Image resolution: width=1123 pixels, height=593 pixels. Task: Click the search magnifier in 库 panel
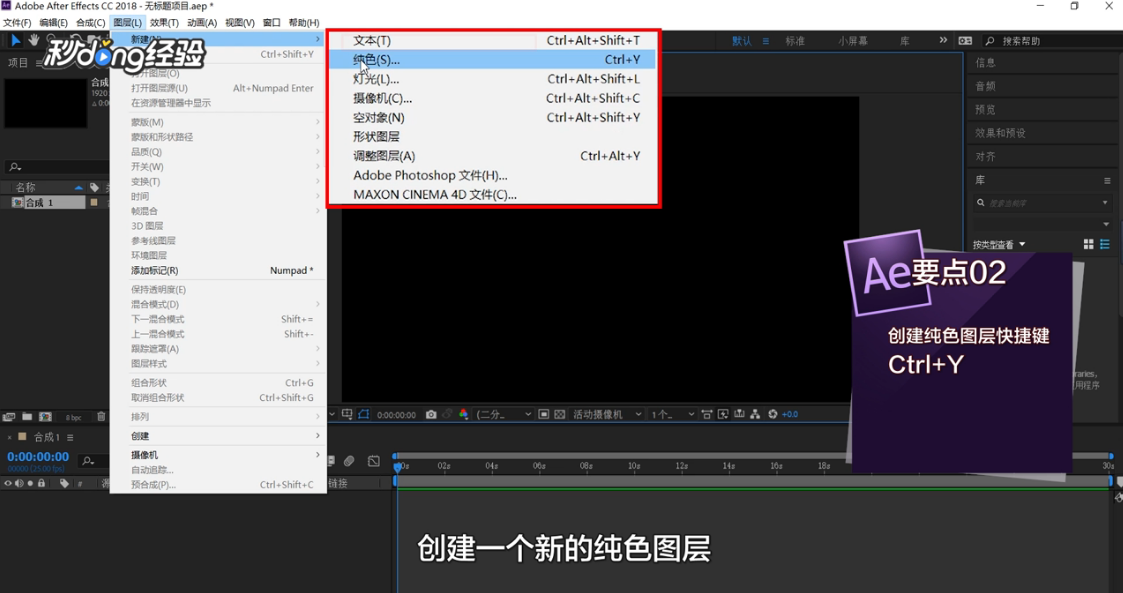980,203
